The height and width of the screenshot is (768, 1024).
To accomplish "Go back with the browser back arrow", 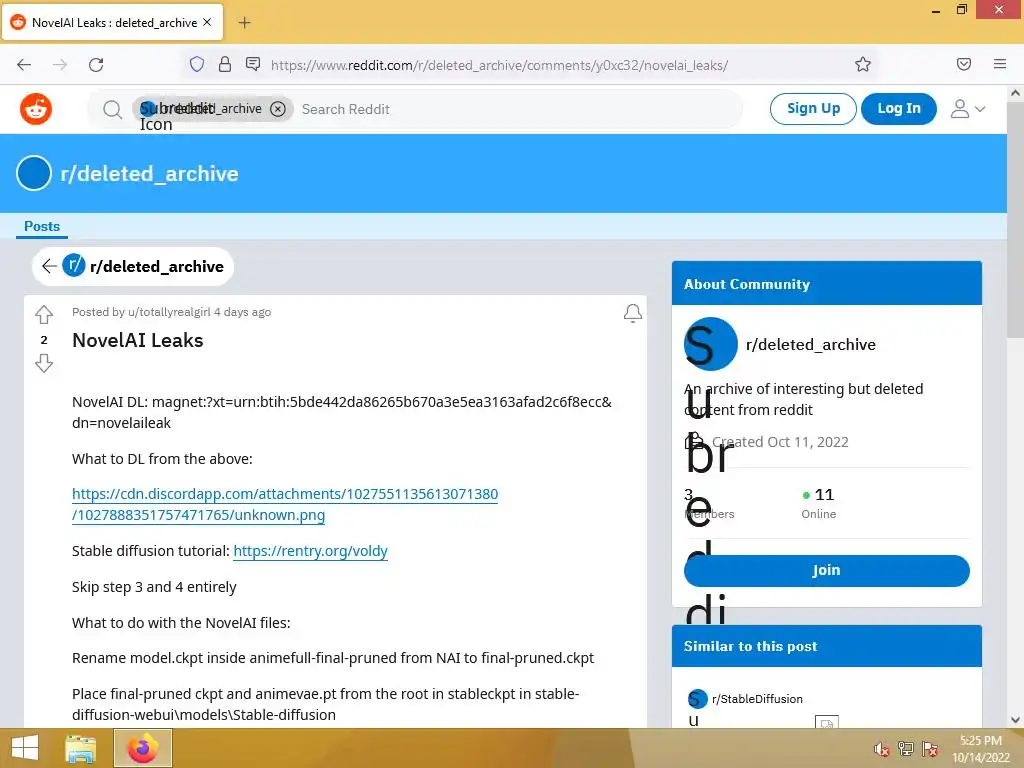I will pyautogui.click(x=24, y=64).
